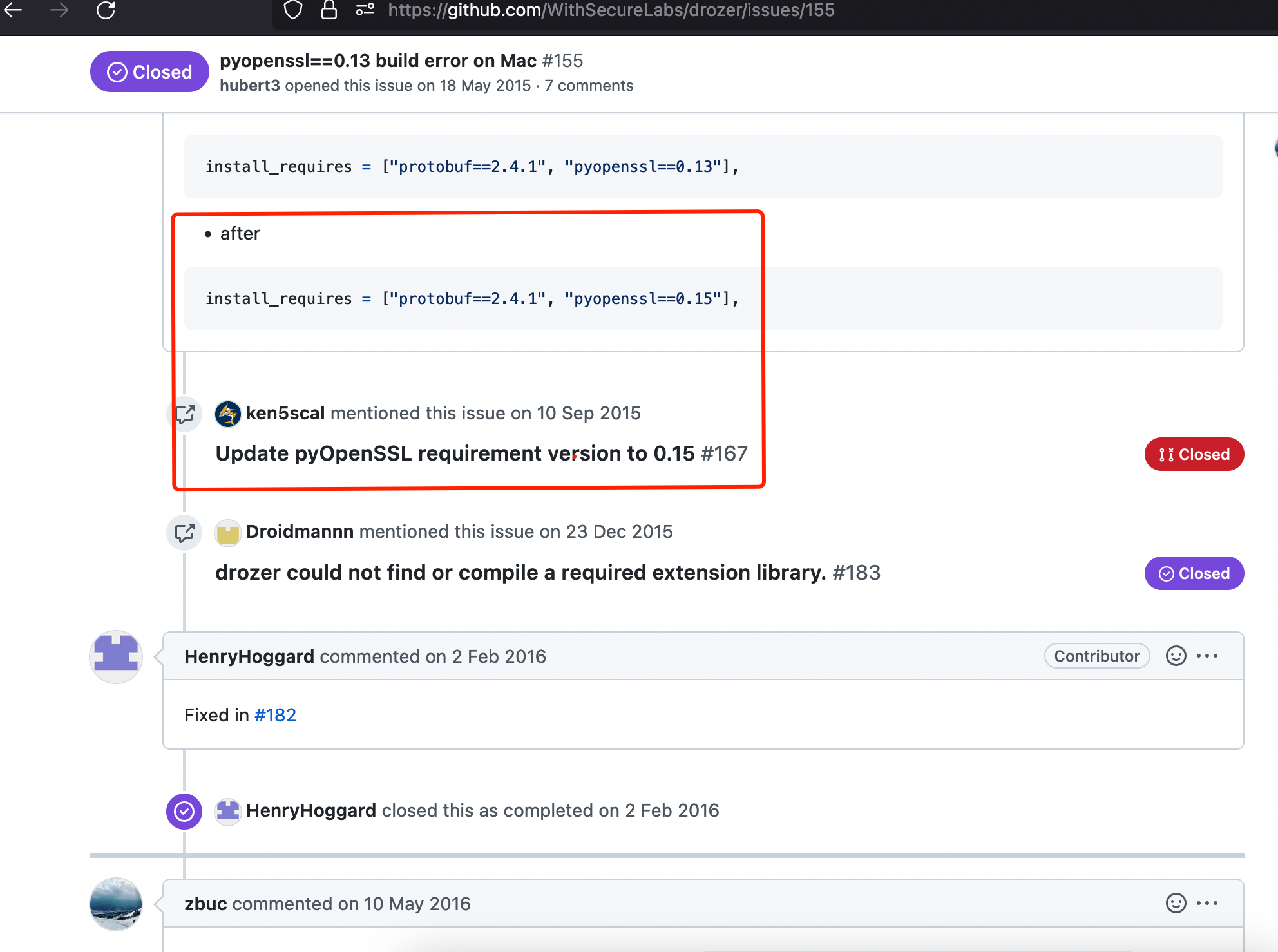Viewport: 1278px width, 952px height.
Task: Open the 10 May 2016 comment timestamp
Action: click(417, 904)
